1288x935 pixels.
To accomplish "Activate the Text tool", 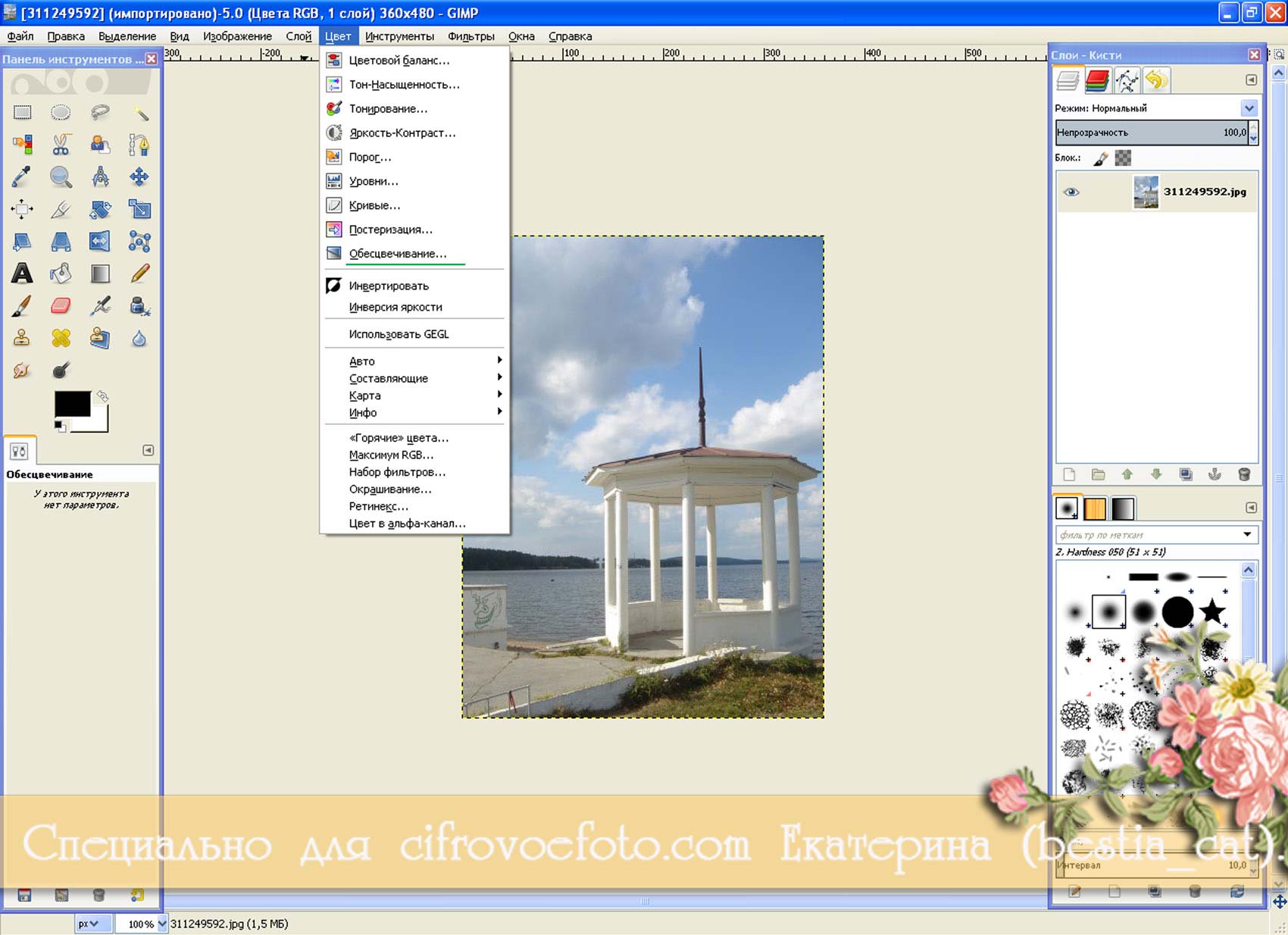I will [22, 274].
